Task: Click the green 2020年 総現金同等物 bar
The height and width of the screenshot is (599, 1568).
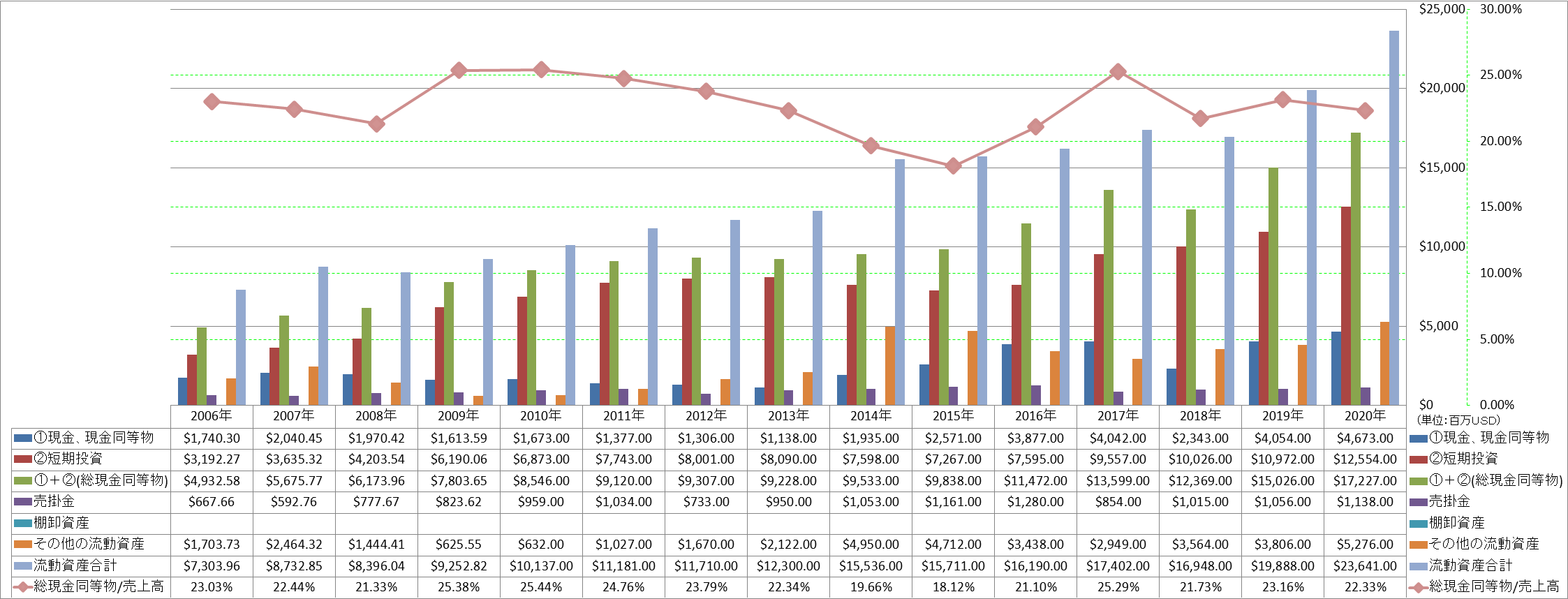Action: click(1355, 269)
